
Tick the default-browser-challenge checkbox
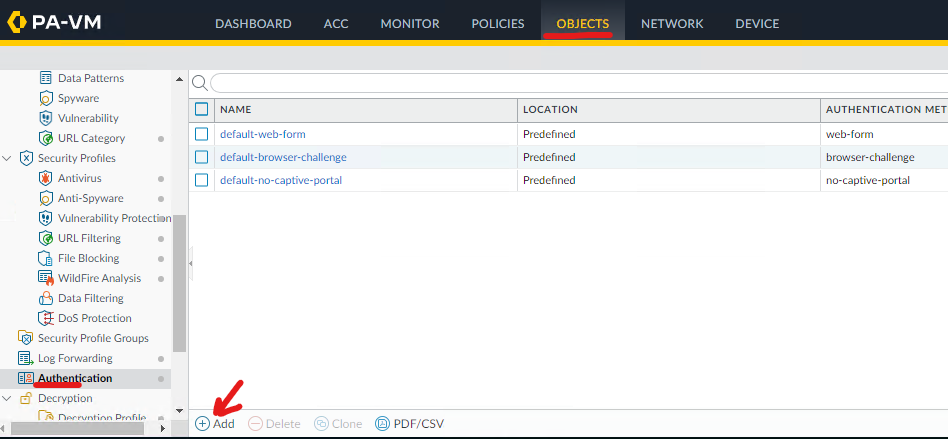[x=202, y=157]
